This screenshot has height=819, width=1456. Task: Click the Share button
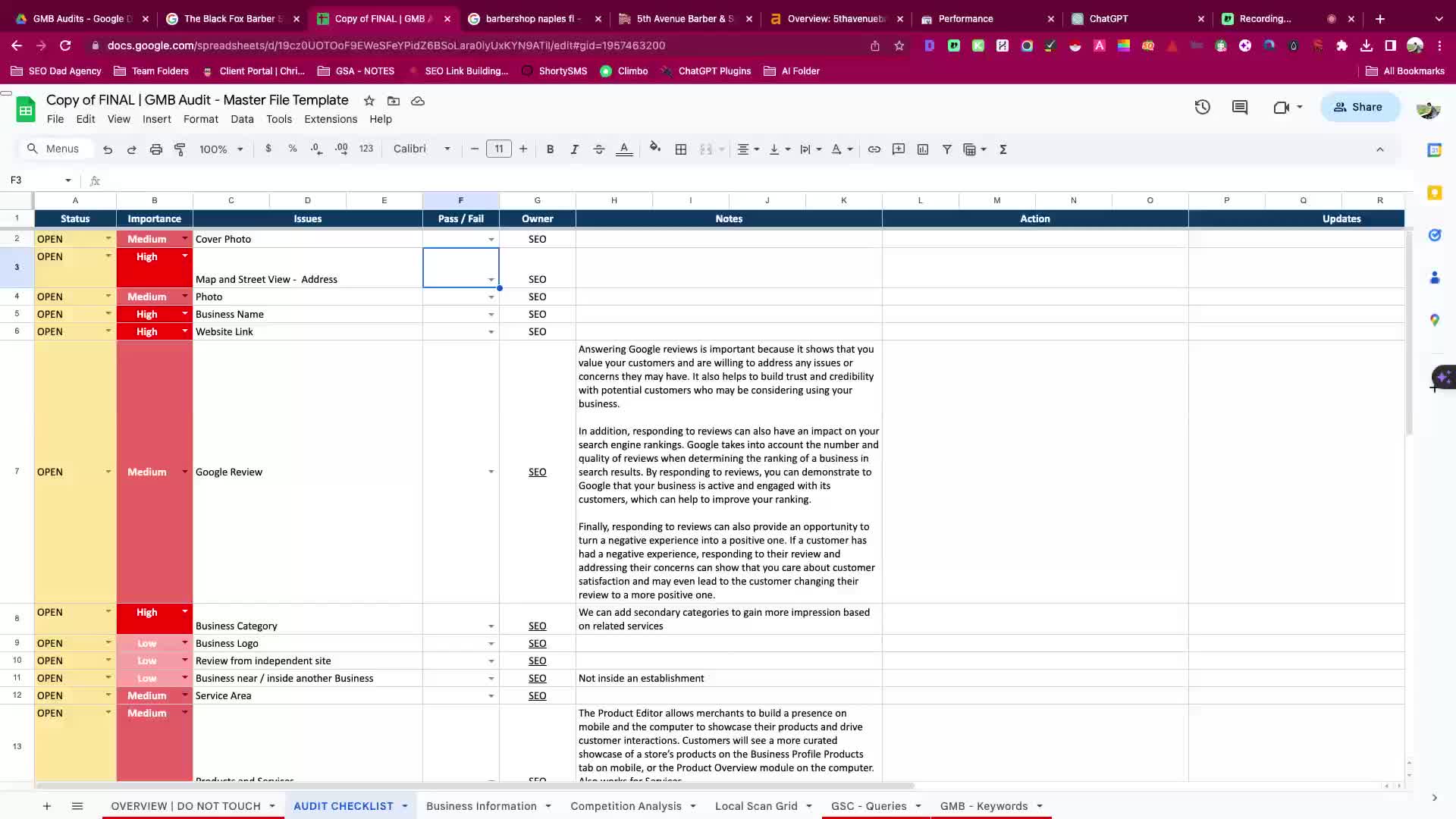[x=1358, y=107]
